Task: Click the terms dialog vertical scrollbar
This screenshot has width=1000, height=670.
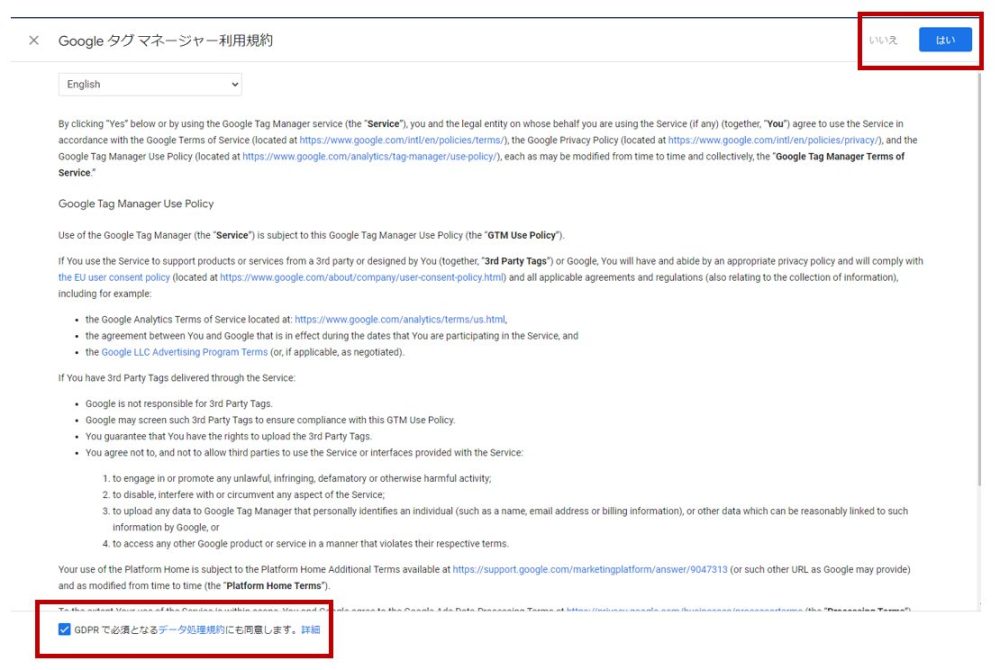Action: tap(980, 280)
